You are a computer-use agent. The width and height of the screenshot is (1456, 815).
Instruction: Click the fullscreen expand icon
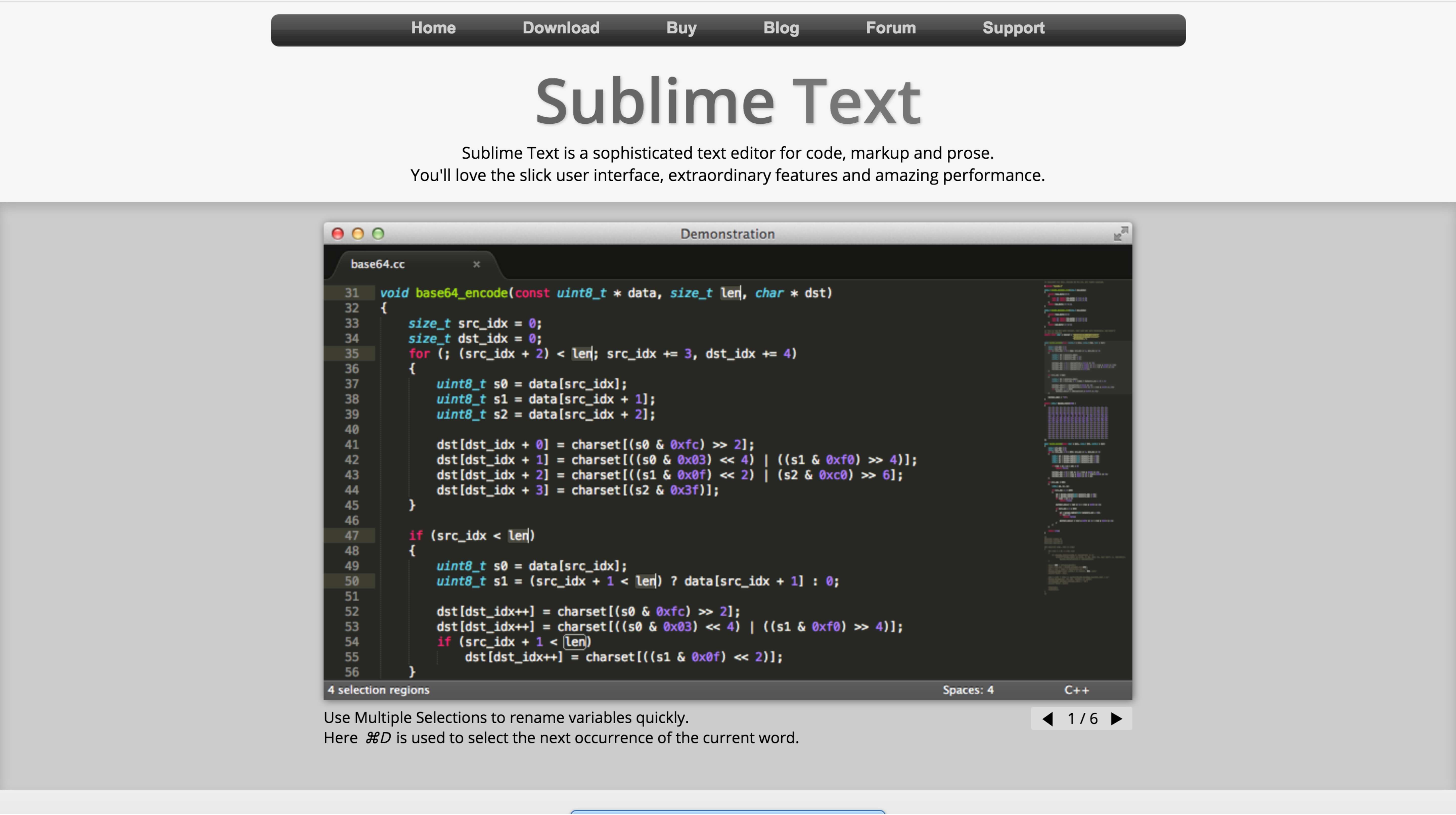coord(1121,233)
